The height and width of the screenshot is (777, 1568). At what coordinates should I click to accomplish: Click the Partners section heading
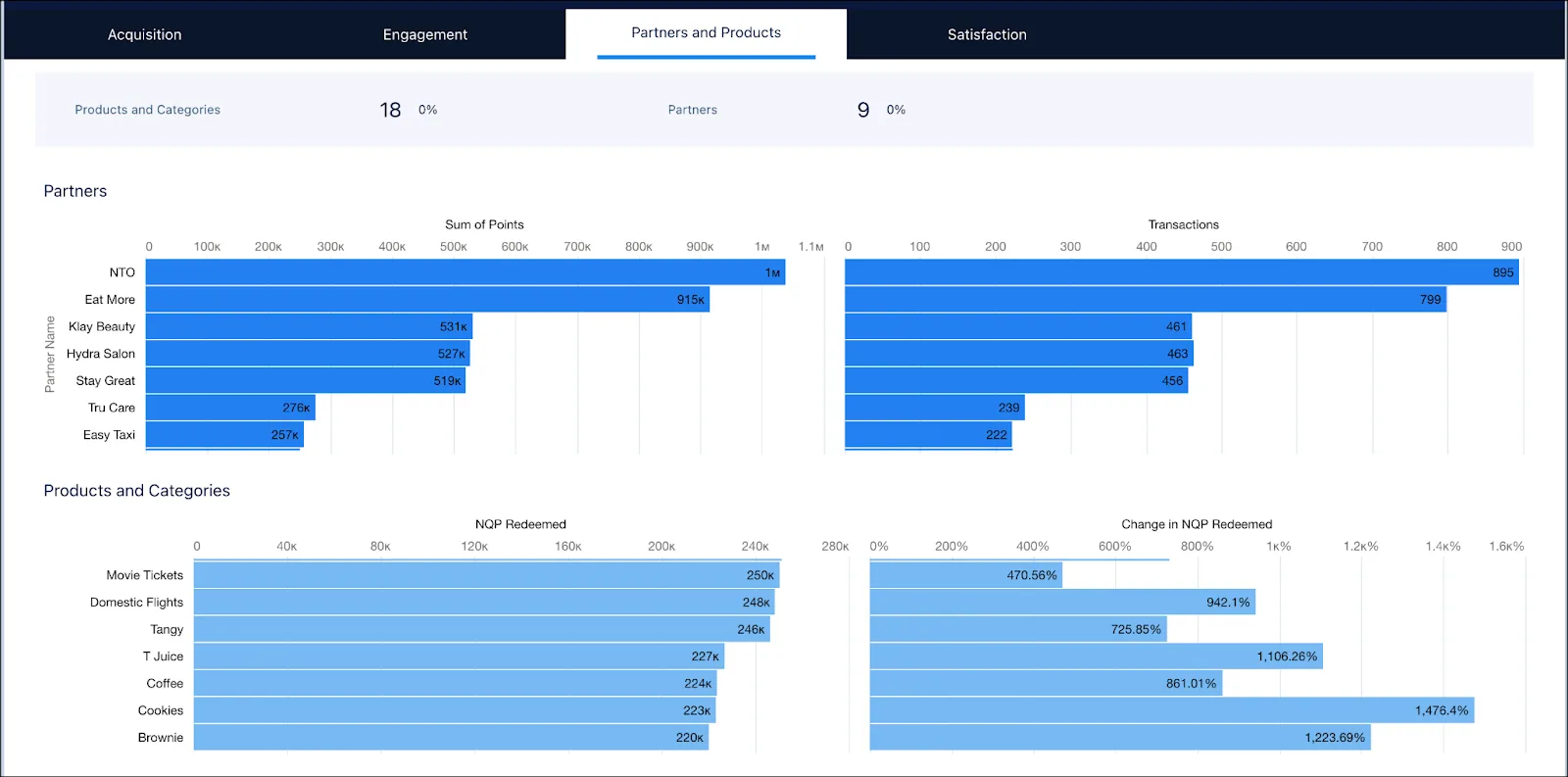75,191
